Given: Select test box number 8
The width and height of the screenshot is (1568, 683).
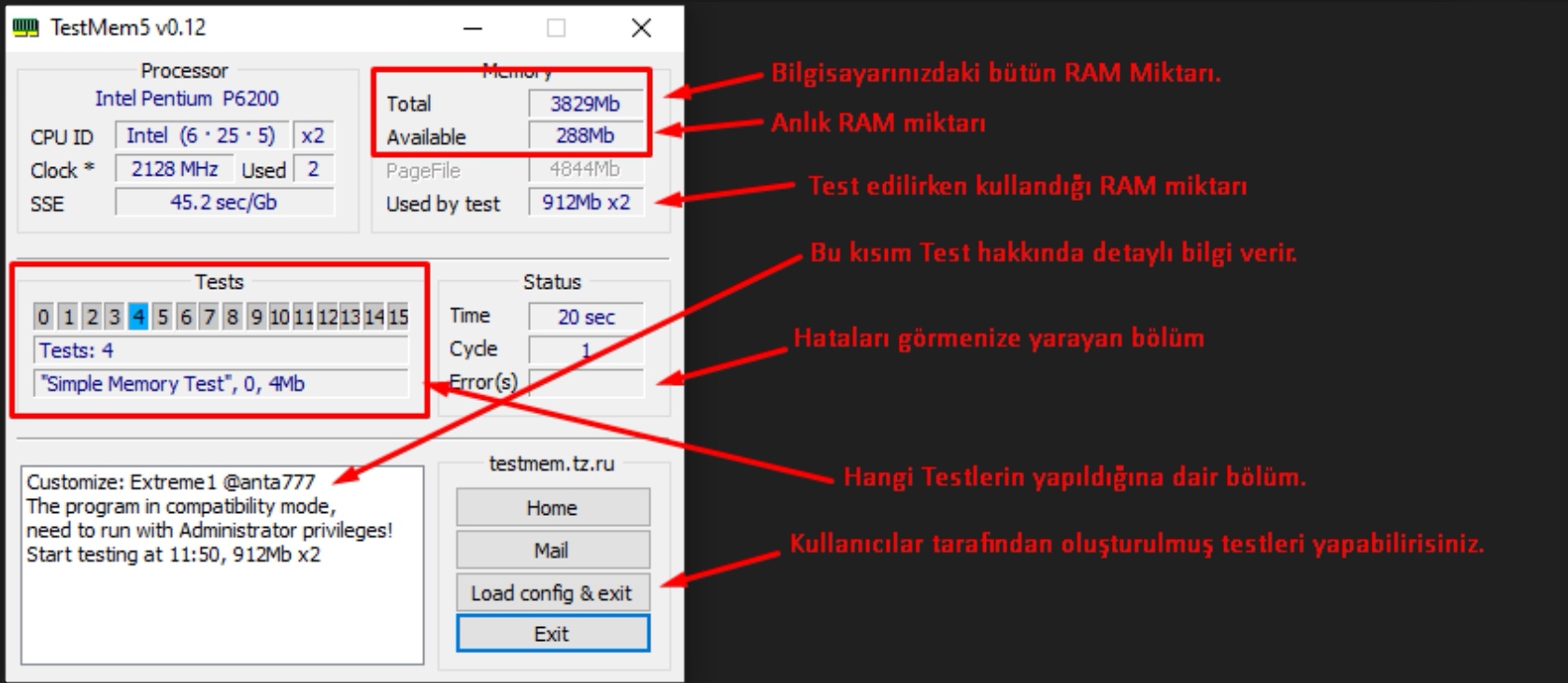Looking at the screenshot, I should (x=232, y=317).
